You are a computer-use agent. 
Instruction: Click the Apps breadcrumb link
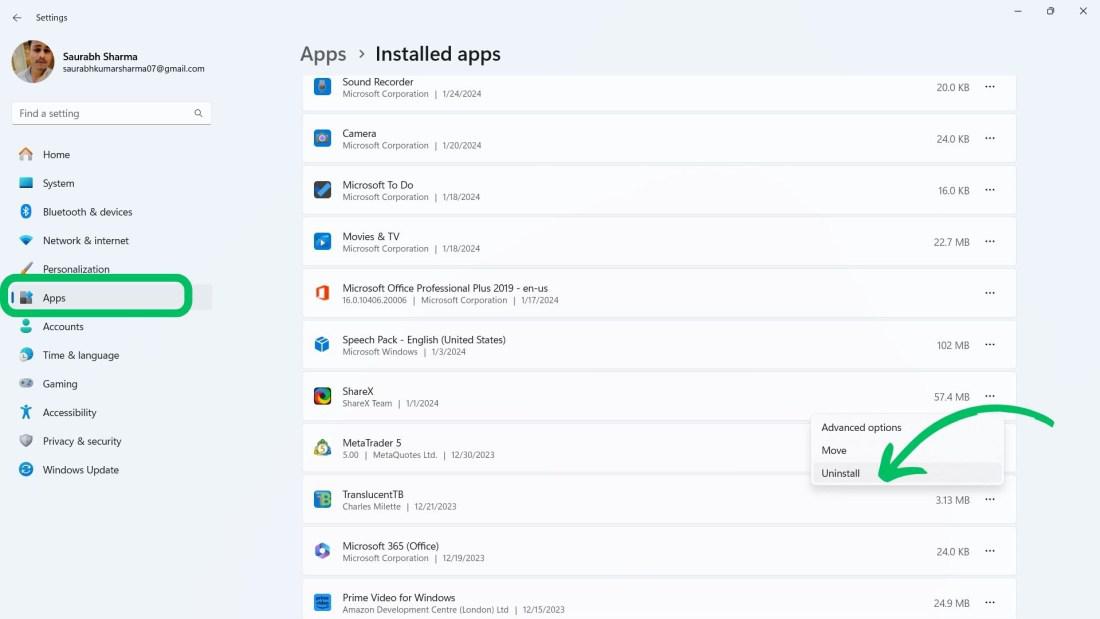[323, 54]
